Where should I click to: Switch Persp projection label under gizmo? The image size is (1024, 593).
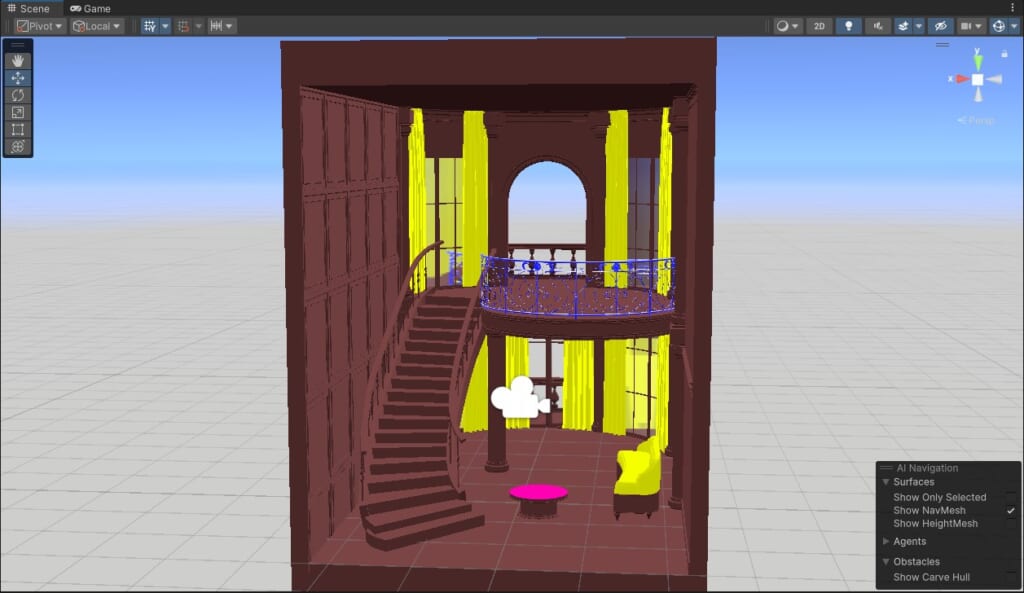point(977,120)
